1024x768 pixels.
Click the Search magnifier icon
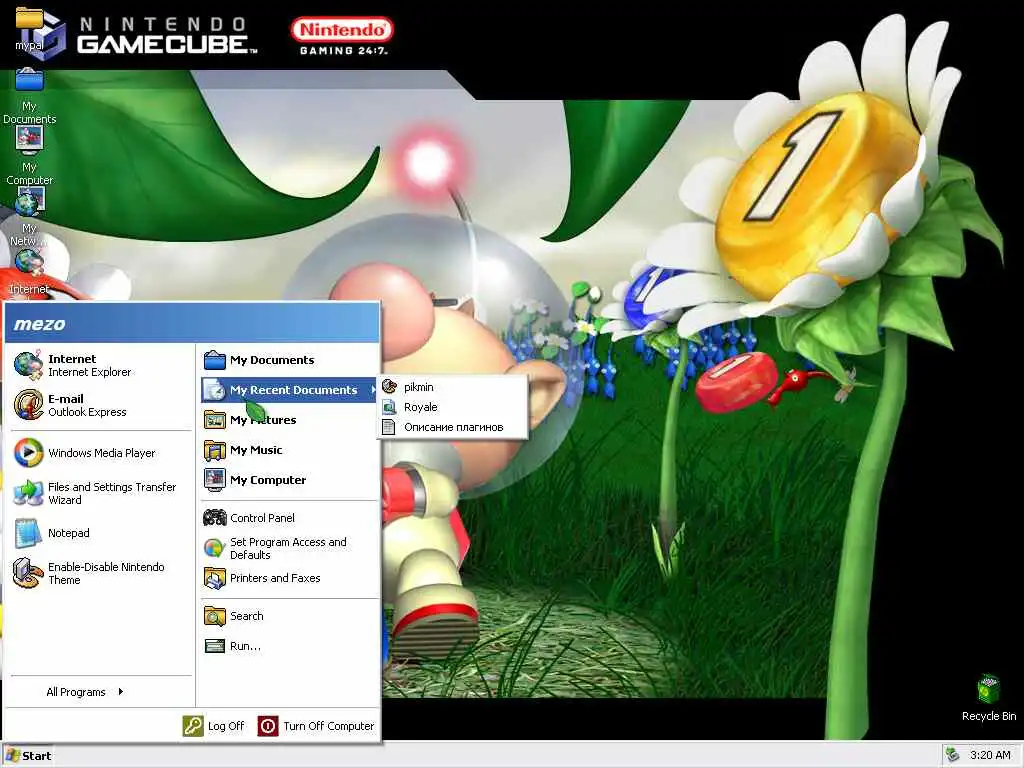coord(214,616)
